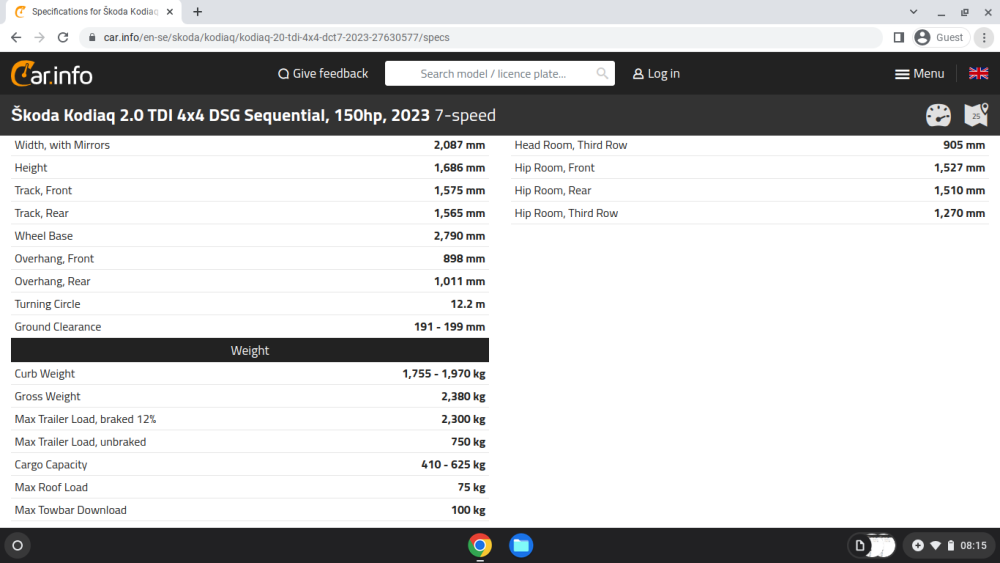Select Hip Room, Third Row label
The image size is (1000, 563).
click(x=566, y=213)
